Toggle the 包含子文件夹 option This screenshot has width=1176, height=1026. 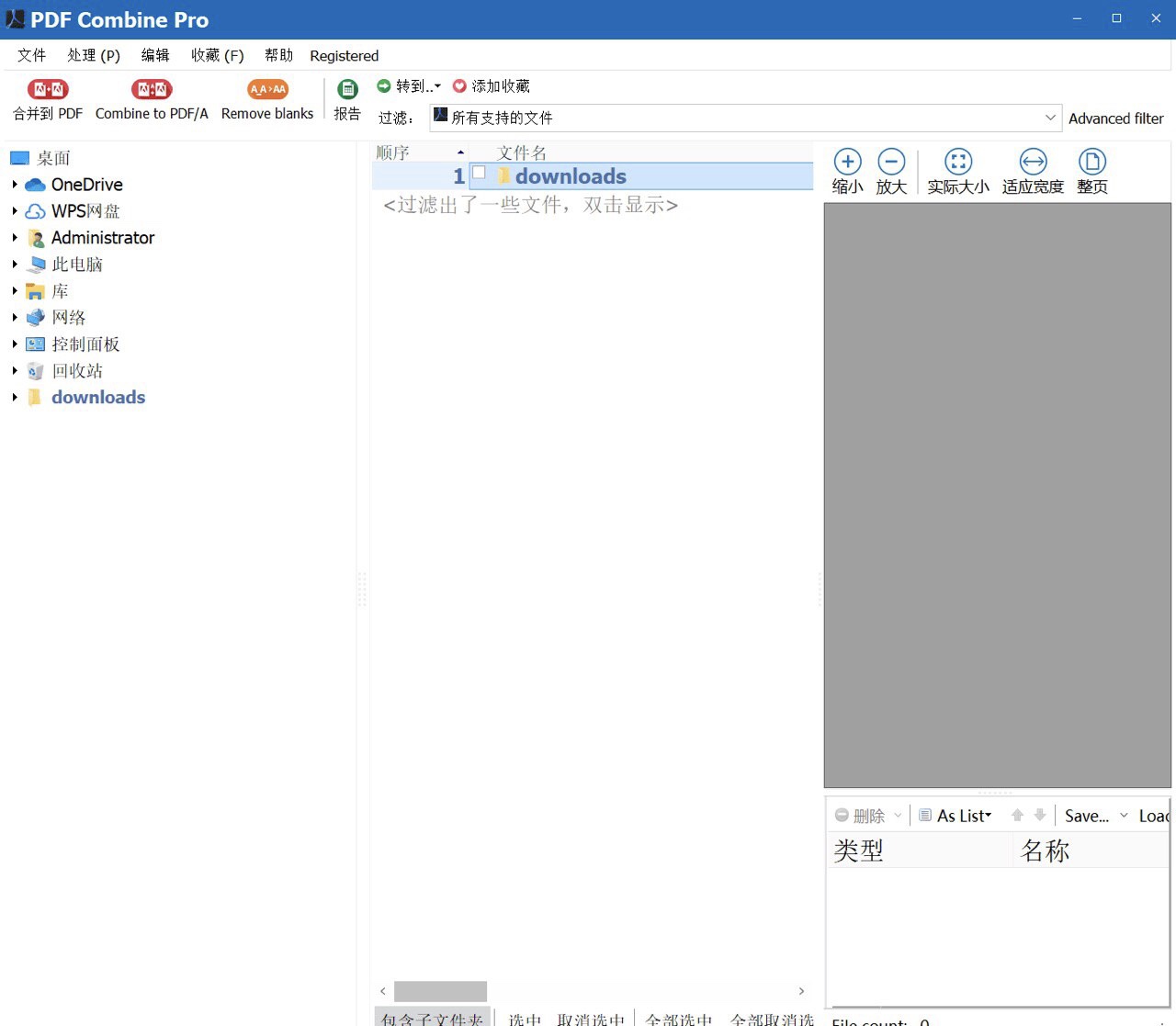point(433,1018)
